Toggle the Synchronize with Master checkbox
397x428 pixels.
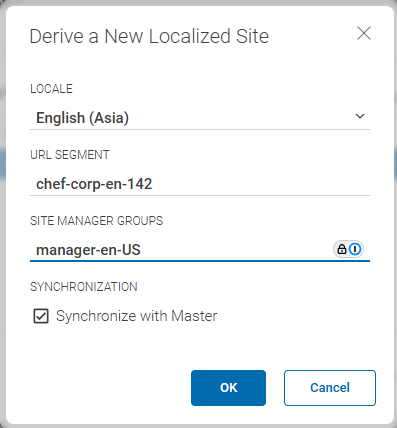(41, 316)
